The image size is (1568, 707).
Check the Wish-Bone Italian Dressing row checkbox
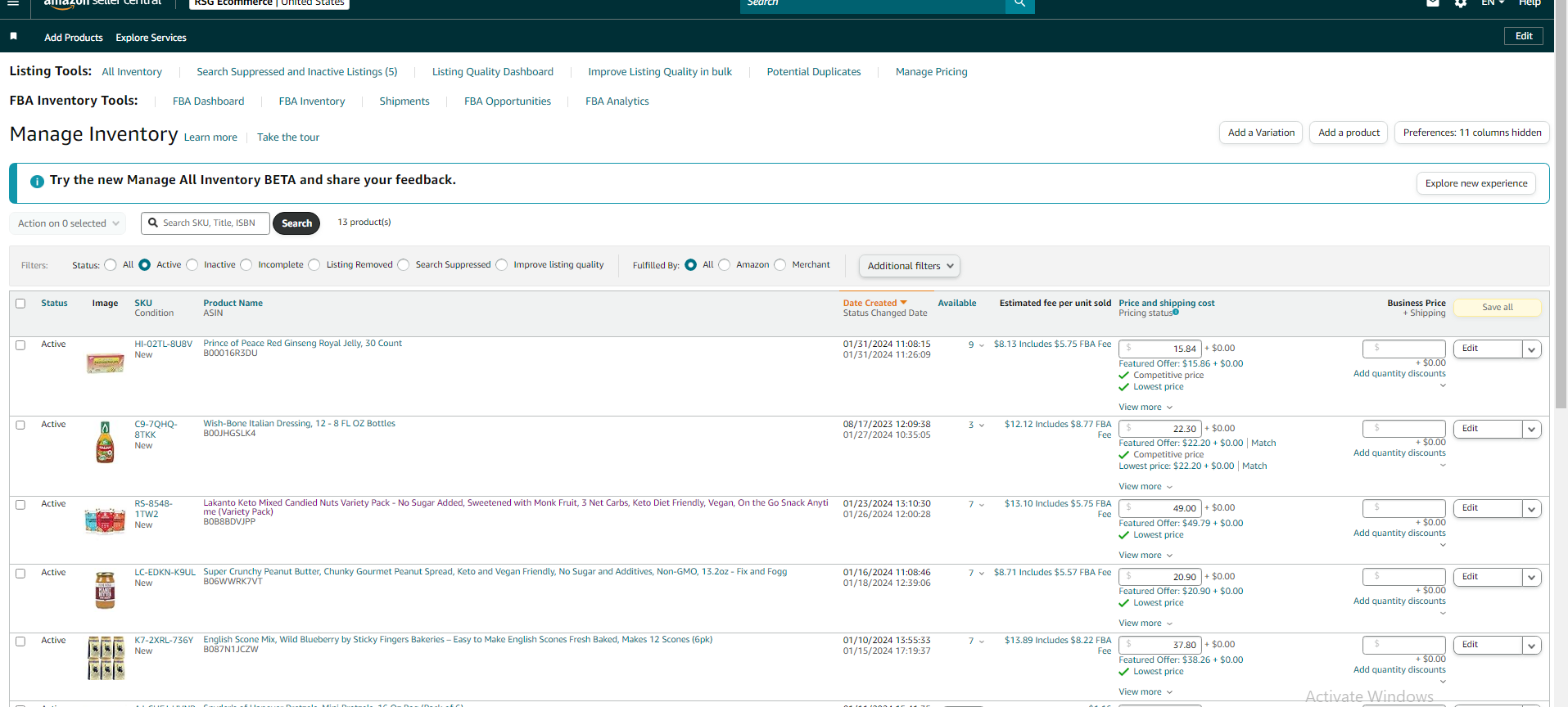(20, 425)
